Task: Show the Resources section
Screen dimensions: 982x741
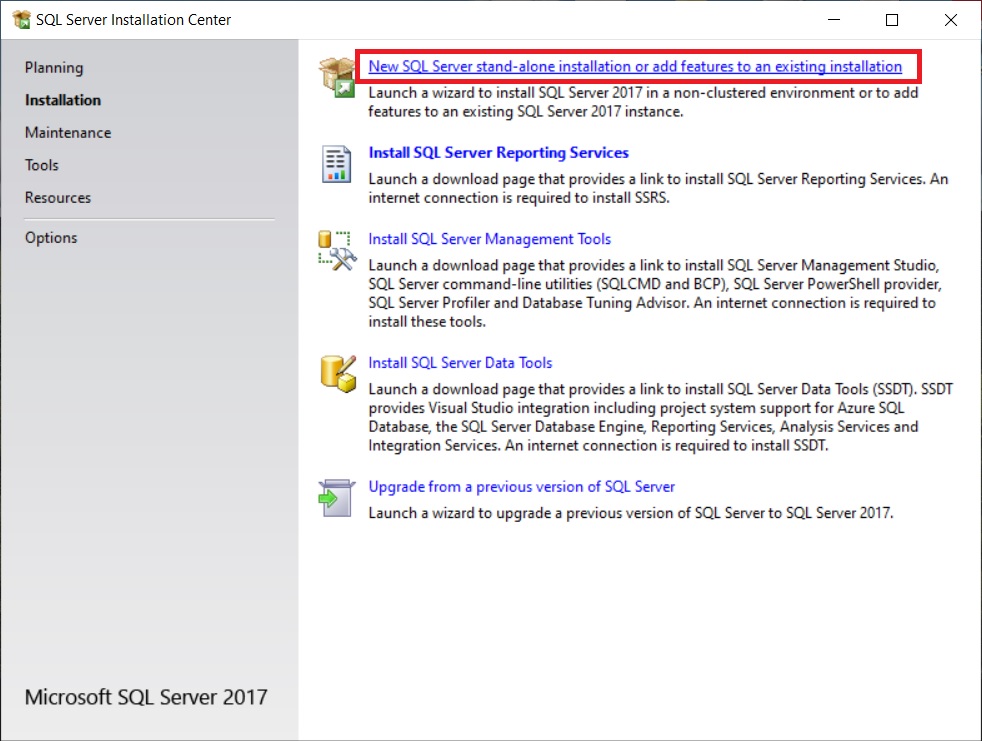Action: 58,198
